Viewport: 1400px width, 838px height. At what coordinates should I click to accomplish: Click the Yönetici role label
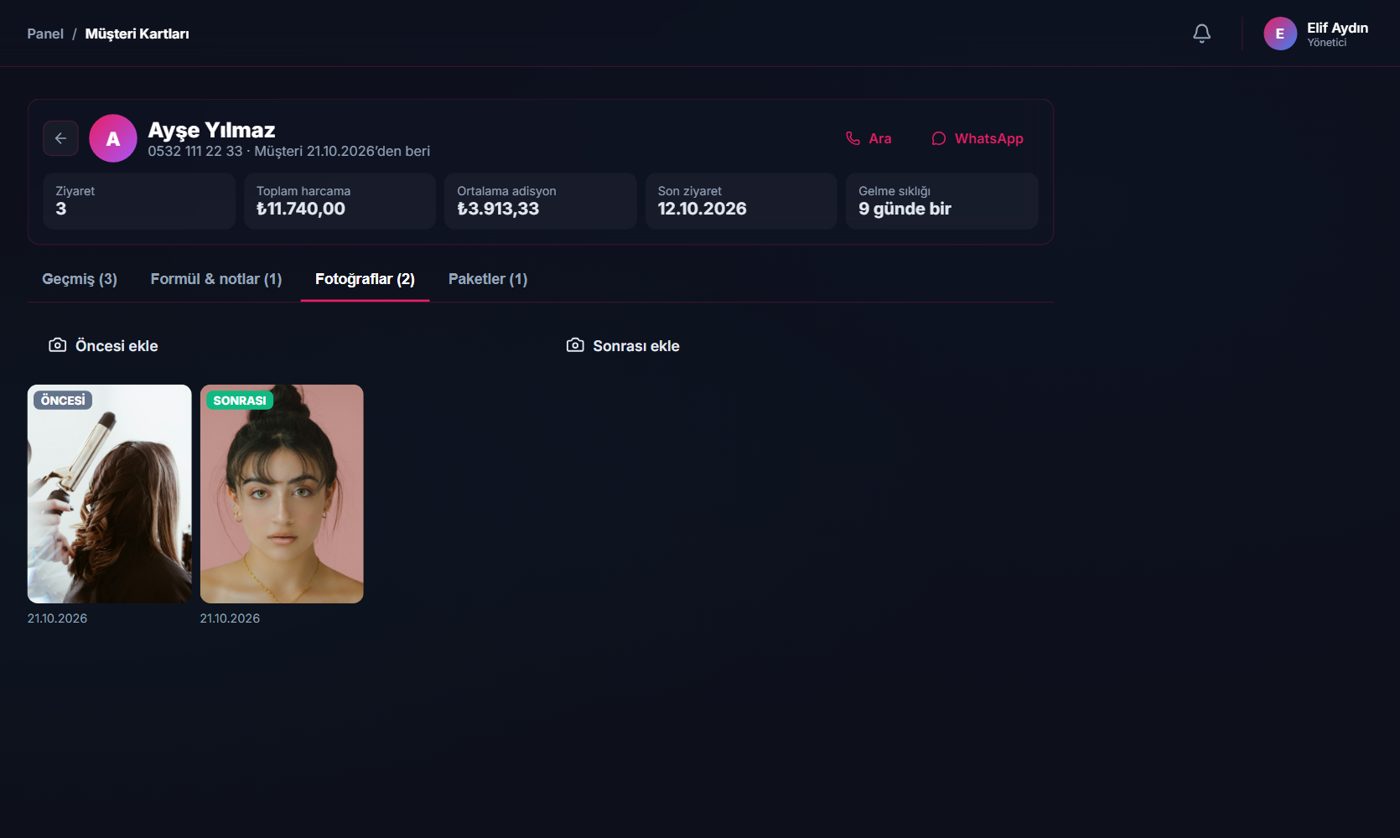coord(1327,43)
